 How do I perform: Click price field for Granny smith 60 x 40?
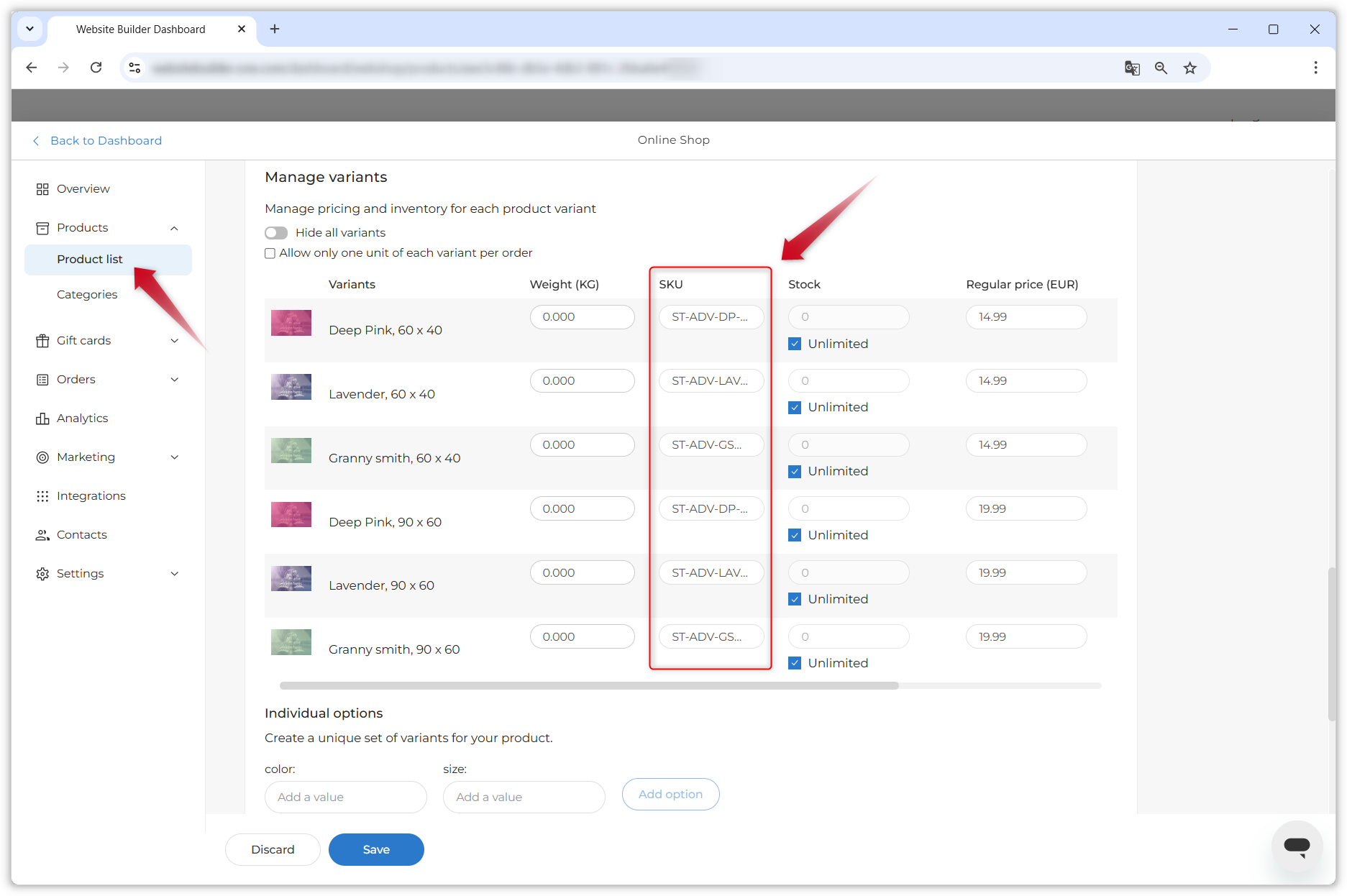point(1026,445)
